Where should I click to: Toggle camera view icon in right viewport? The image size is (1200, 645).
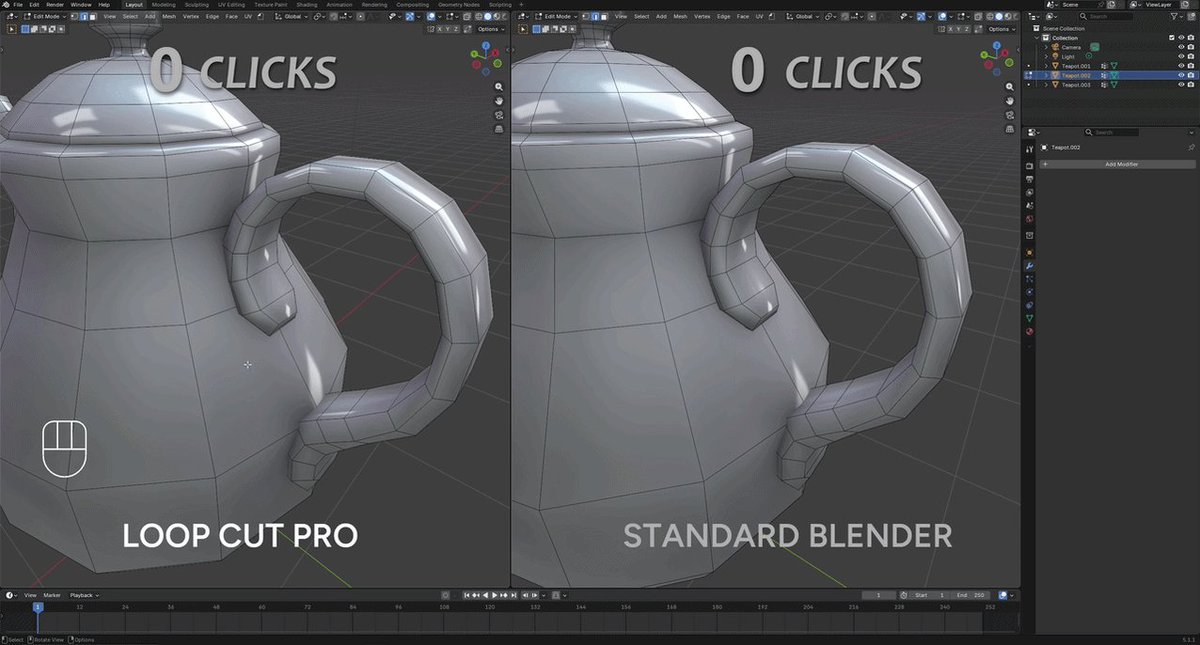1009,115
